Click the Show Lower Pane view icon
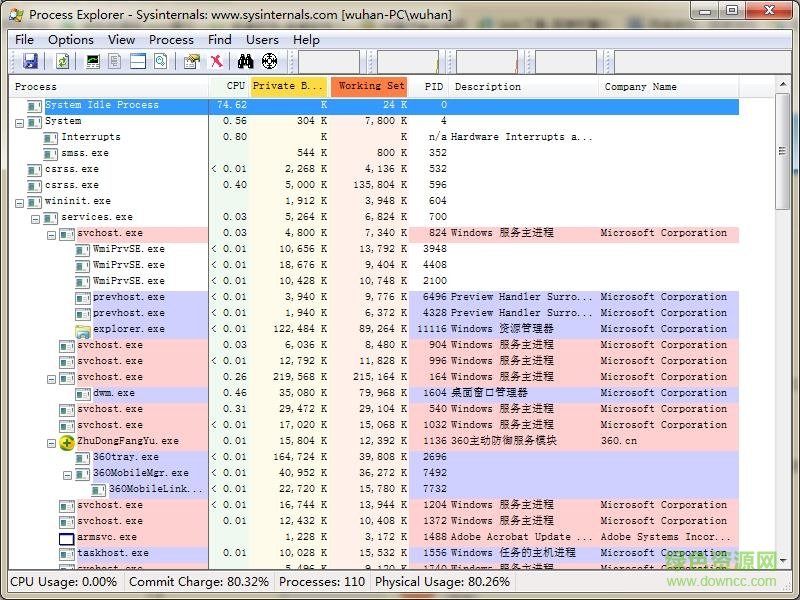Viewport: 800px width, 600px height. [x=137, y=60]
